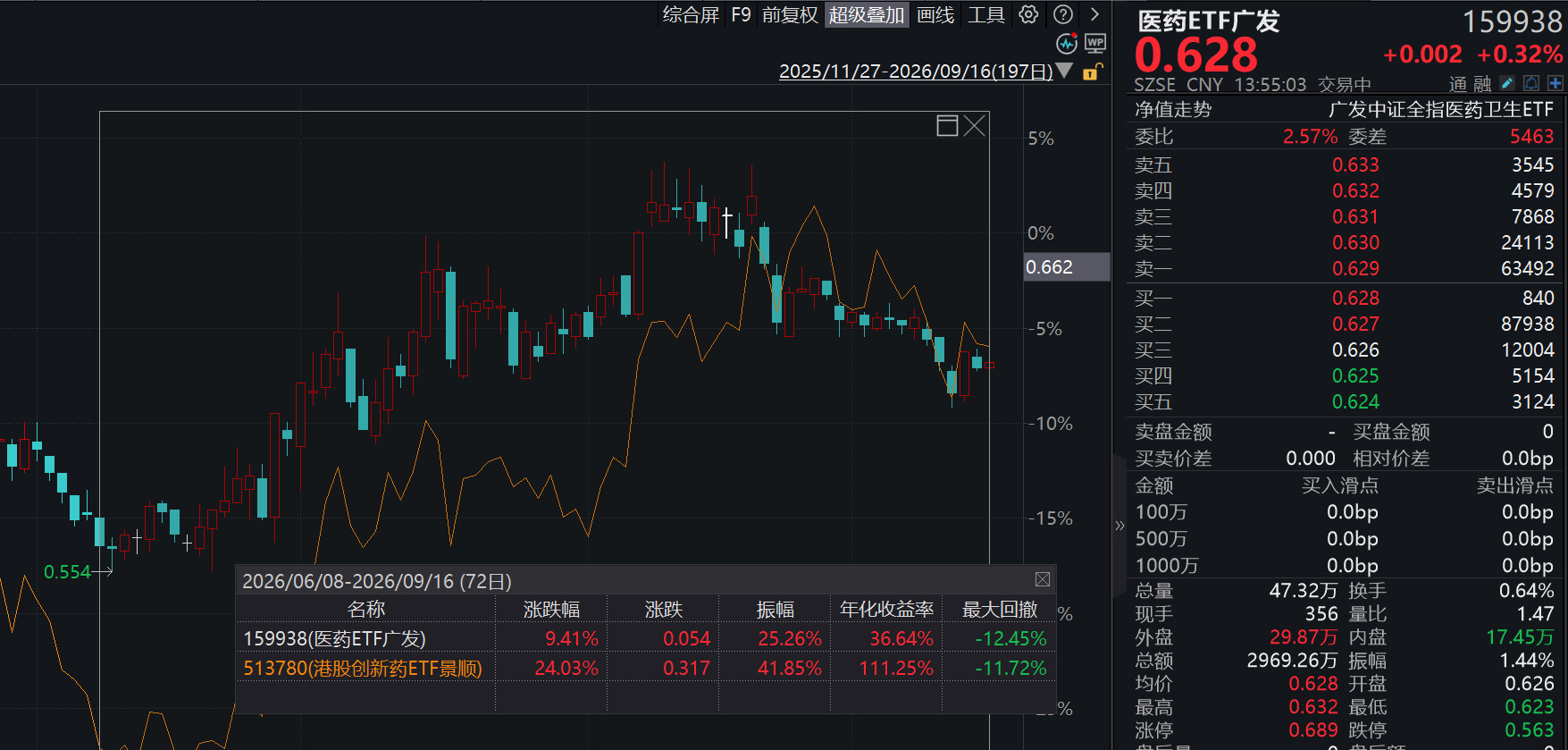Click the 医药ETF广发 security name
The width and height of the screenshot is (1568, 750).
1208,21
